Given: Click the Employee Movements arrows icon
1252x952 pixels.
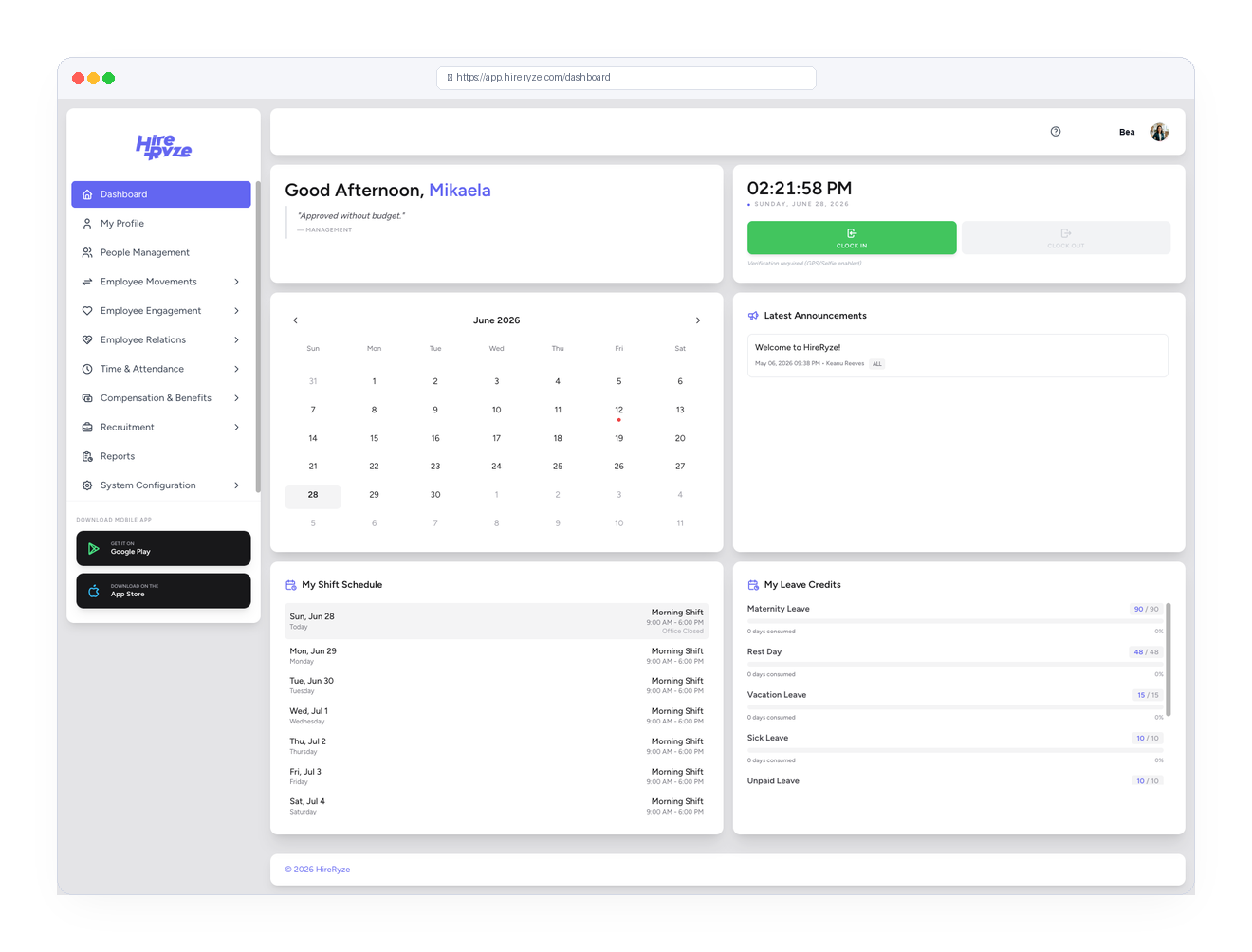Looking at the screenshot, I should point(87,282).
